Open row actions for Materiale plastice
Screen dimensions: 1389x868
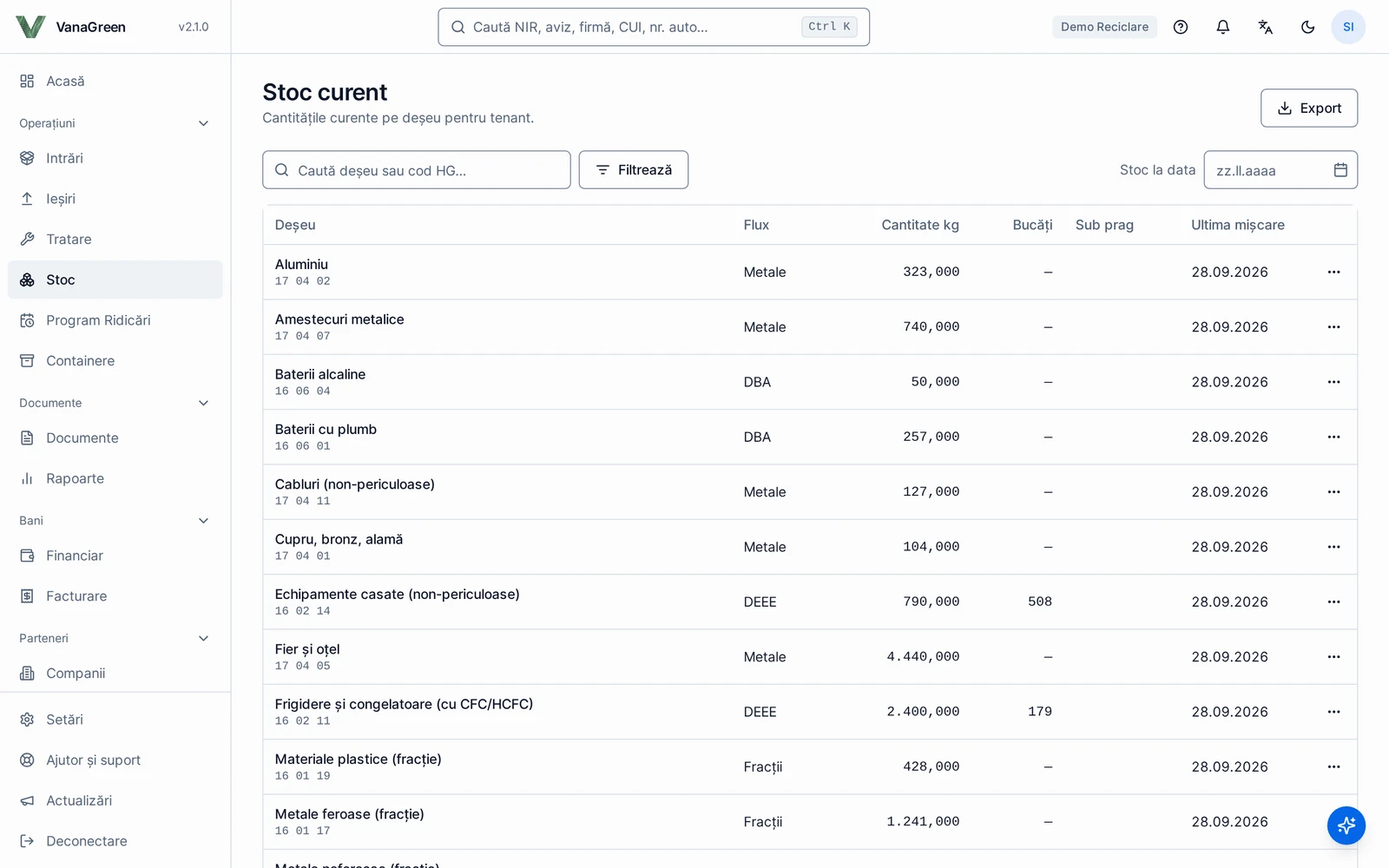1333,766
